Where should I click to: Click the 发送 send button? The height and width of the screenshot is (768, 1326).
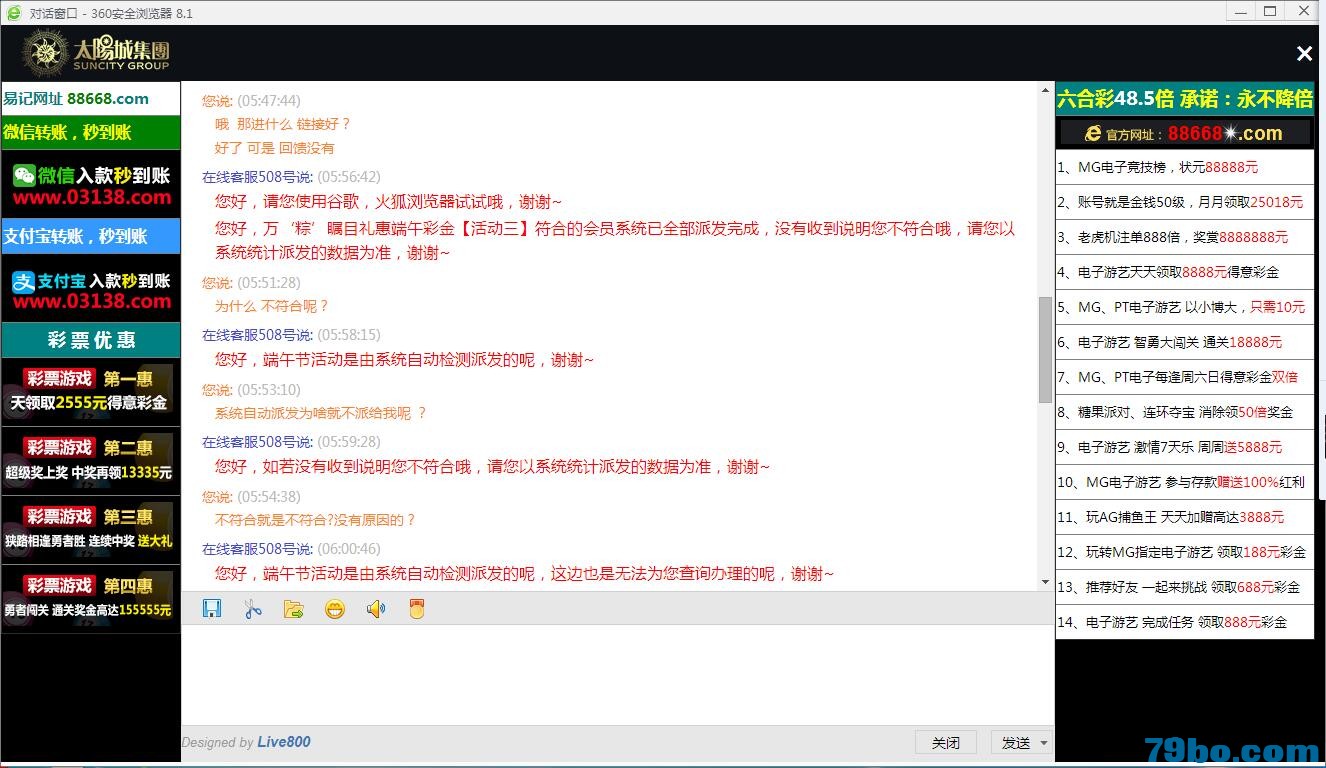tap(1016, 743)
